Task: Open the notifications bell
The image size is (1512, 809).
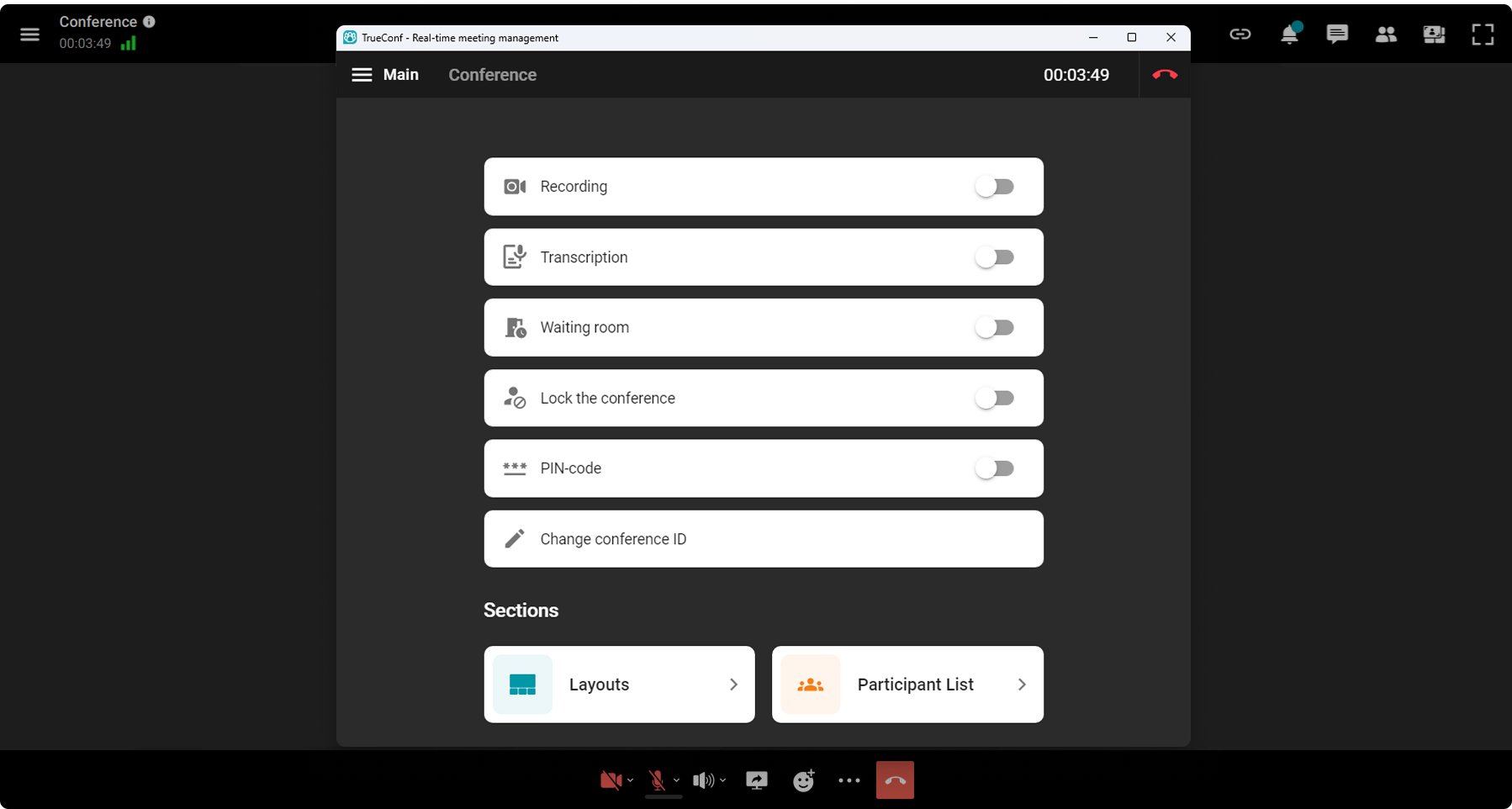Action: [1288, 34]
